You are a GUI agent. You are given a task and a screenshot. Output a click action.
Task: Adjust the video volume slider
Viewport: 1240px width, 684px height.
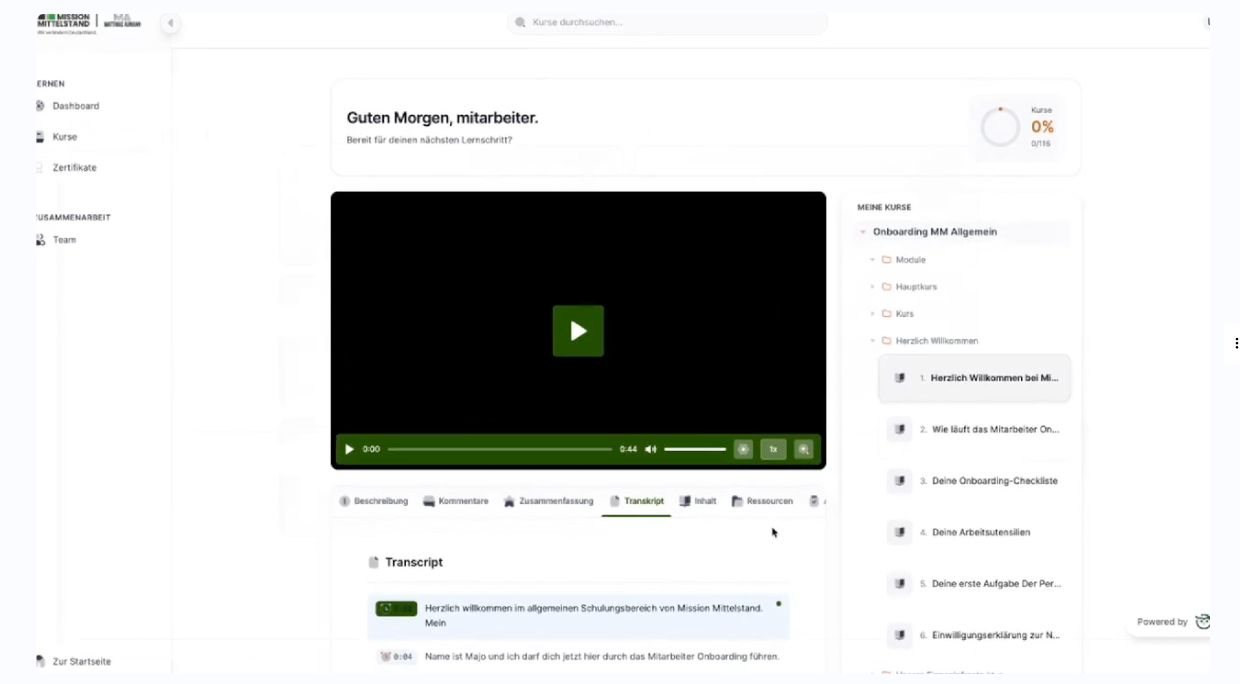(x=695, y=449)
